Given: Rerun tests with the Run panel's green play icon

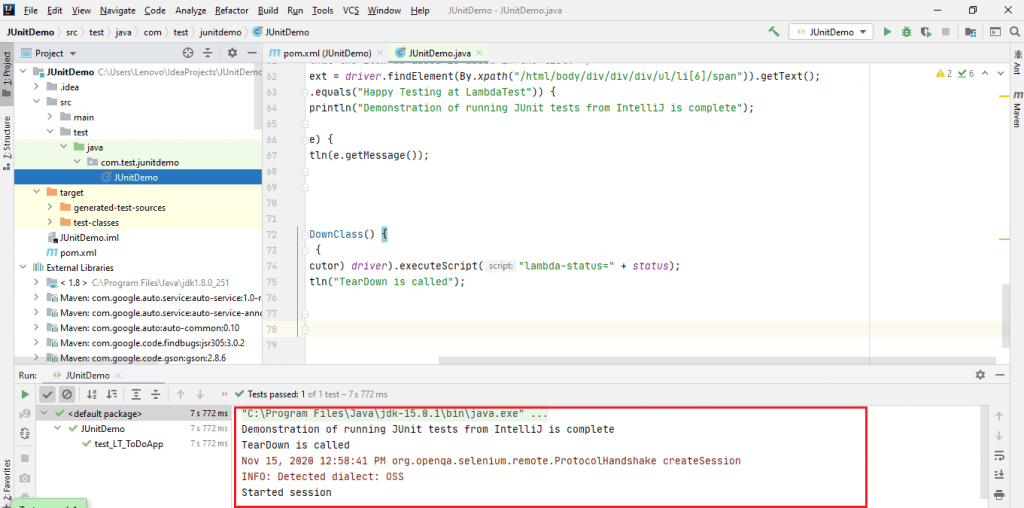Looking at the screenshot, I should tap(25, 394).
